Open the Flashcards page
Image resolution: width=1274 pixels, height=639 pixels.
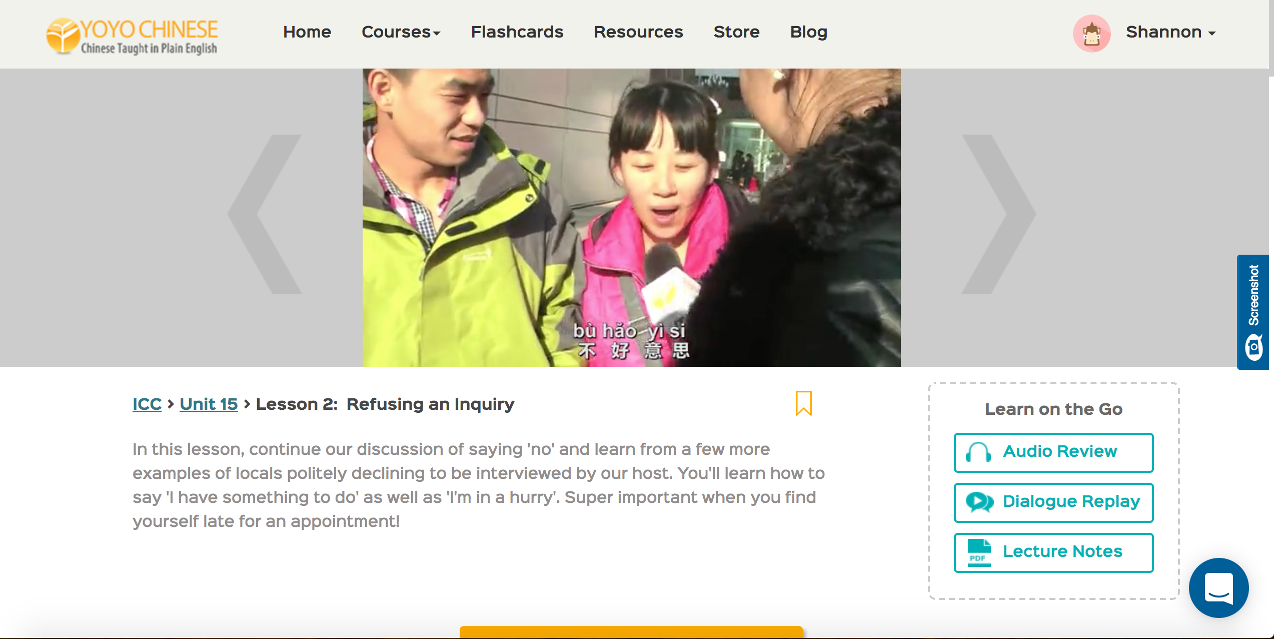click(x=517, y=32)
